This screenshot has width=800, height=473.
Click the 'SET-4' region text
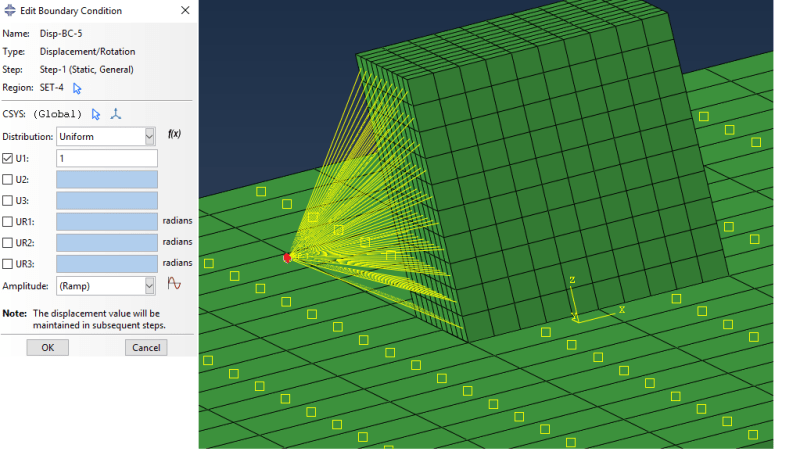tap(52, 87)
